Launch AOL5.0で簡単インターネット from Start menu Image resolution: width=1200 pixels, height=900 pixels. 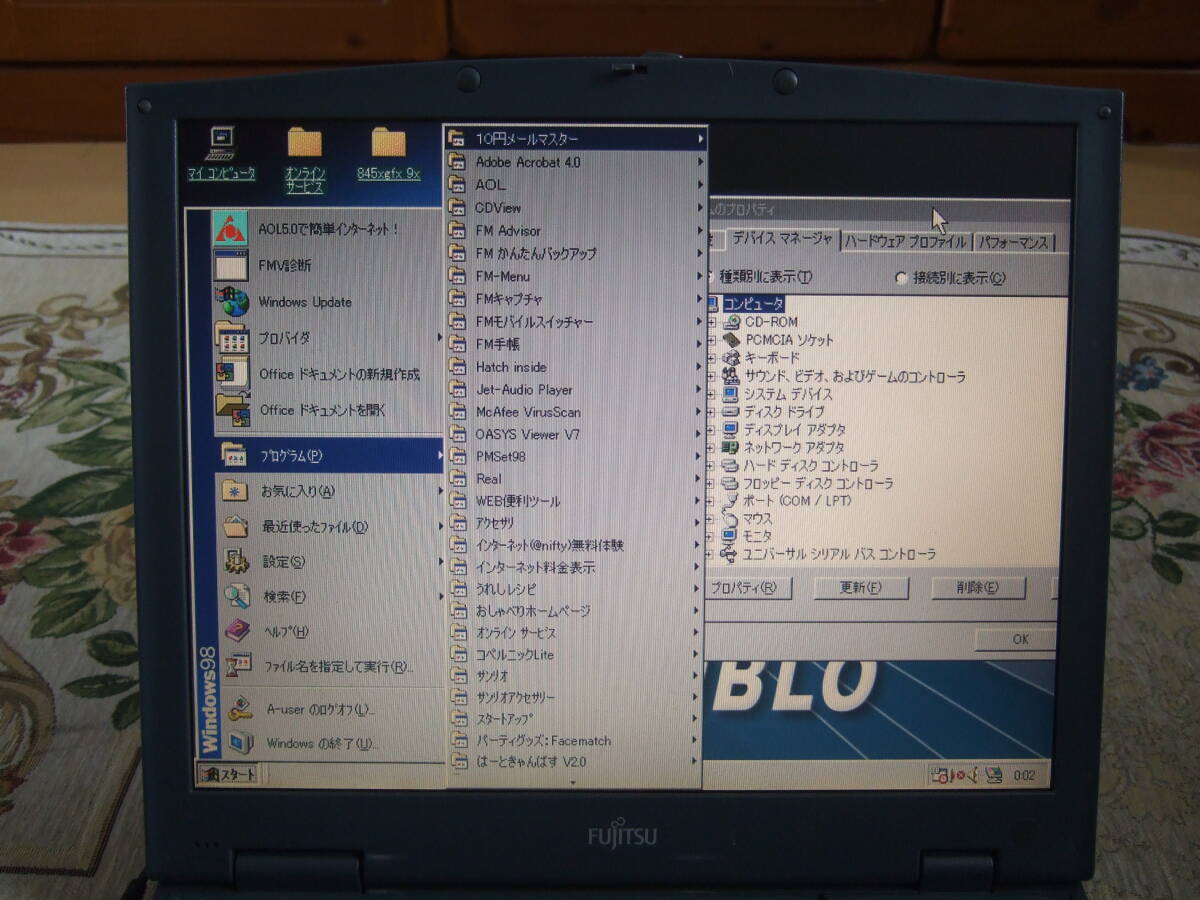[x=327, y=230]
